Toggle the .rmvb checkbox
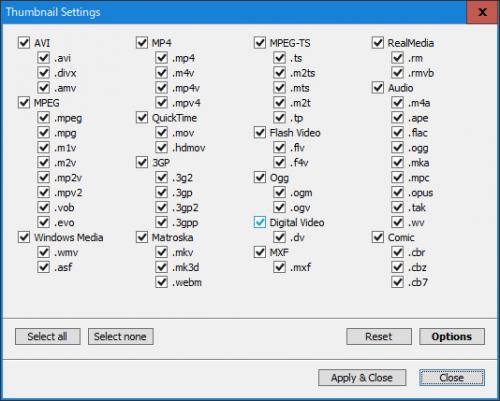The height and width of the screenshot is (401, 500). pyautogui.click(x=398, y=73)
